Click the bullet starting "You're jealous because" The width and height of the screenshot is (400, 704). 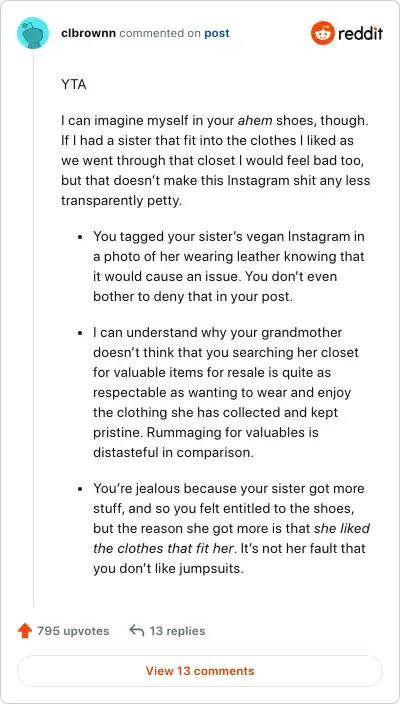click(231, 528)
